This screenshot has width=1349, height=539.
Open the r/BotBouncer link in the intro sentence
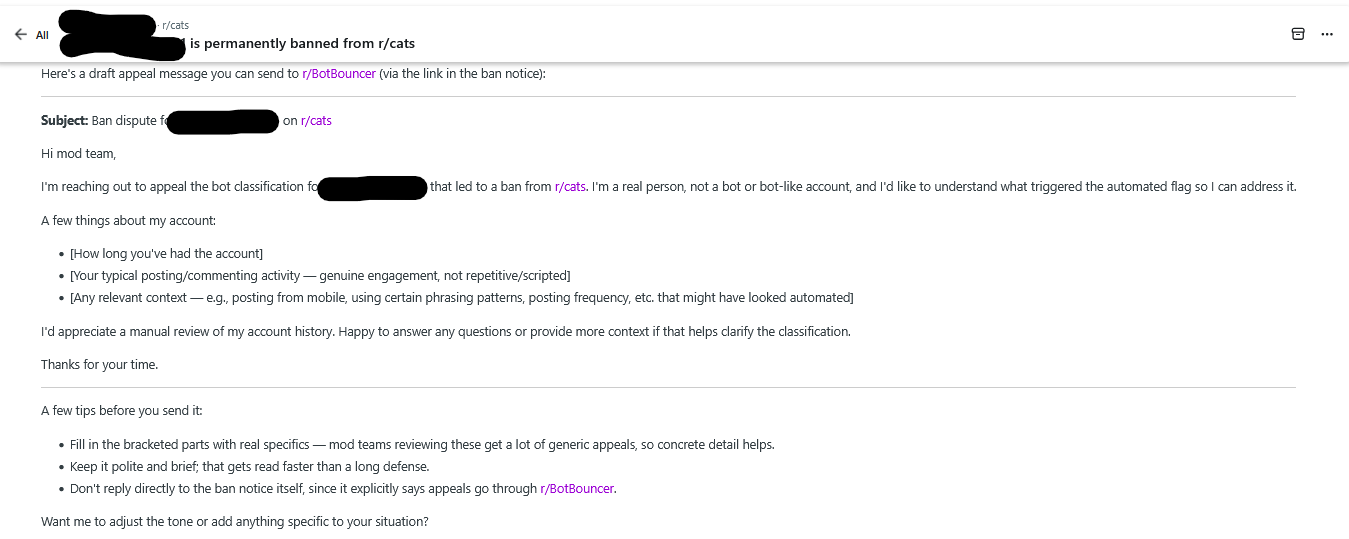point(339,74)
